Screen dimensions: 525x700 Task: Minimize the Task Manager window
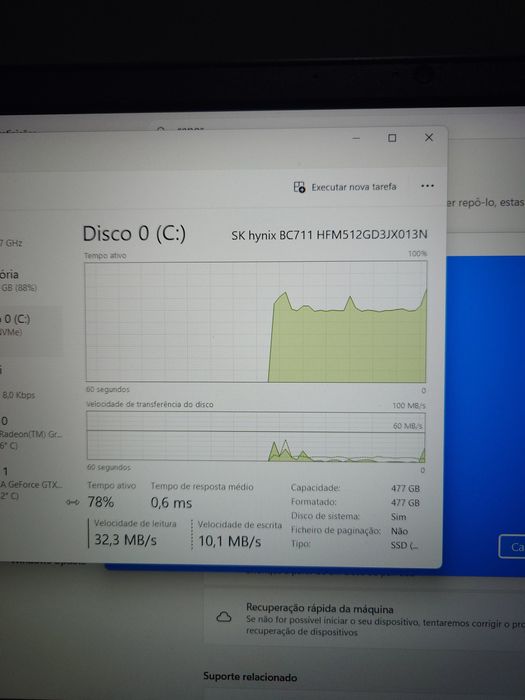(x=356, y=138)
